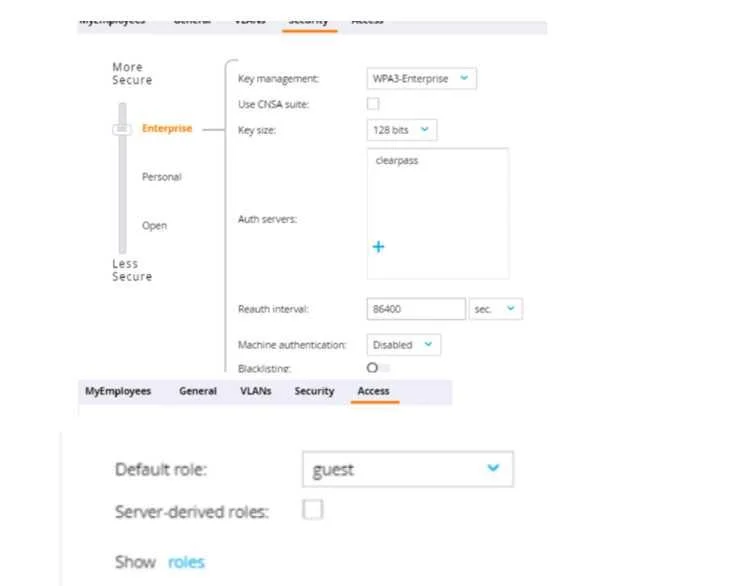Check the Server-derived roles box

click(313, 510)
